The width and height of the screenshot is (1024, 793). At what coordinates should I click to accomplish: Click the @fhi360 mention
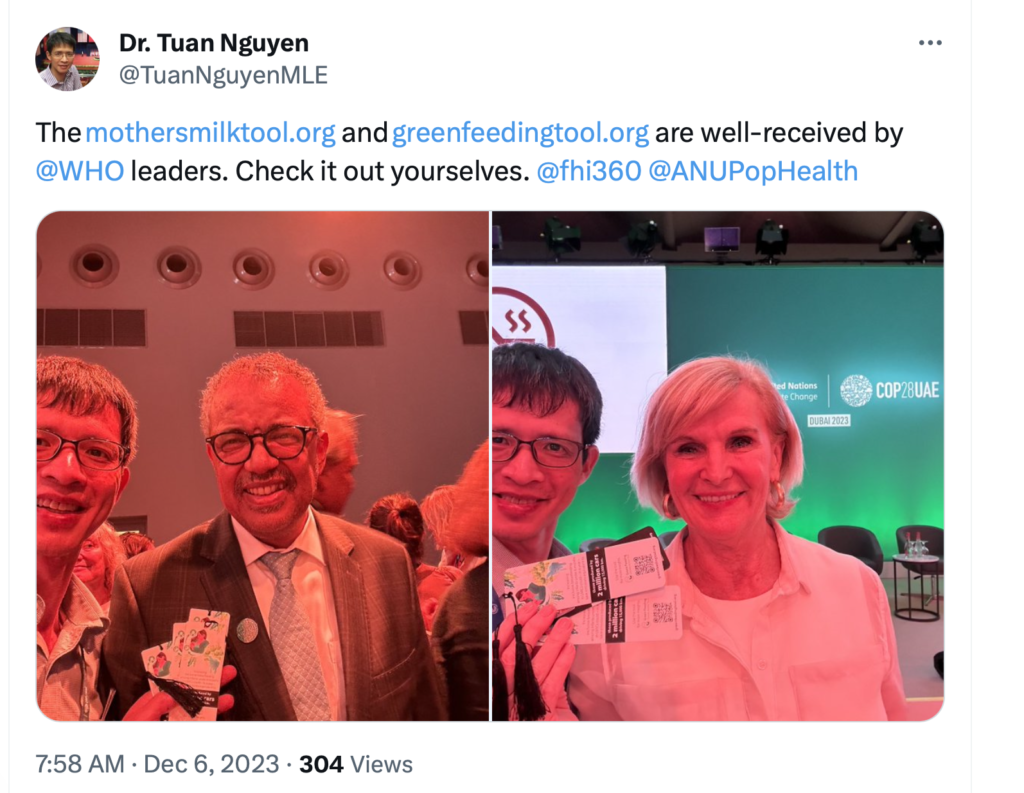point(588,171)
